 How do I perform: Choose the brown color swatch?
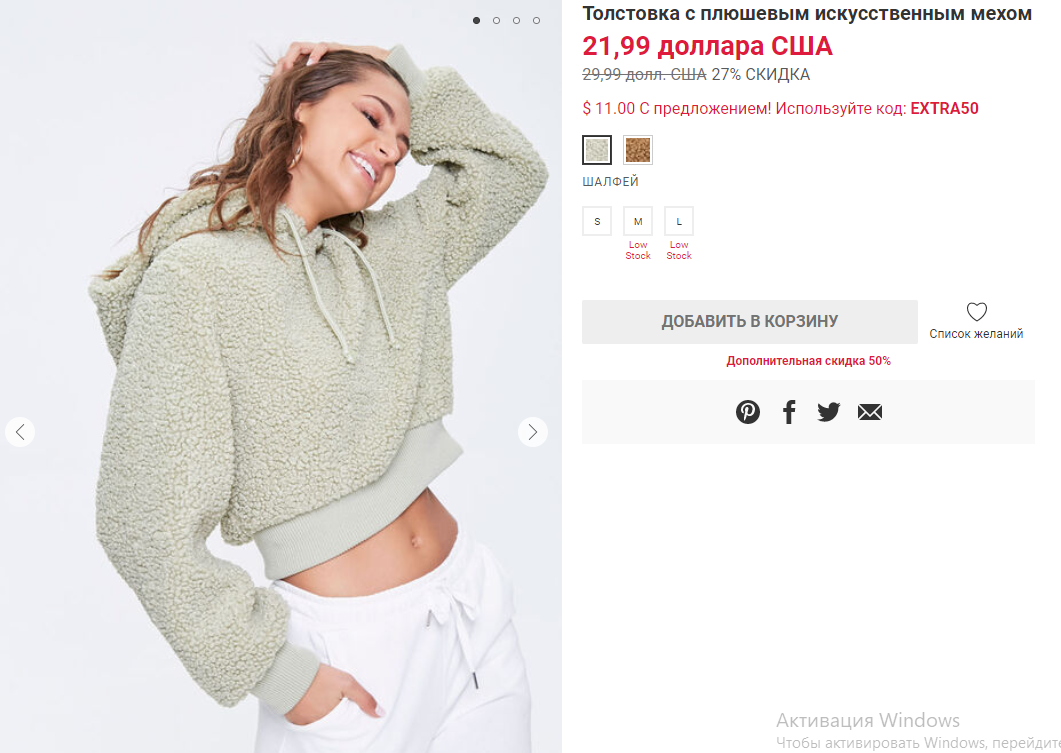638,150
